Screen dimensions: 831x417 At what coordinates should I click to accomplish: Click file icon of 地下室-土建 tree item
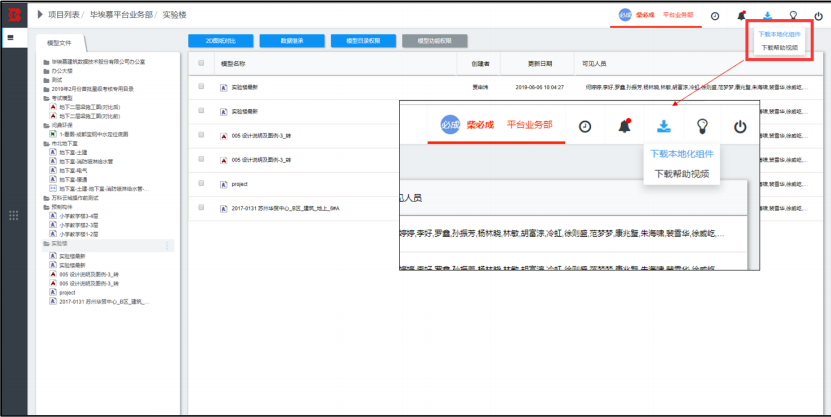53,152
